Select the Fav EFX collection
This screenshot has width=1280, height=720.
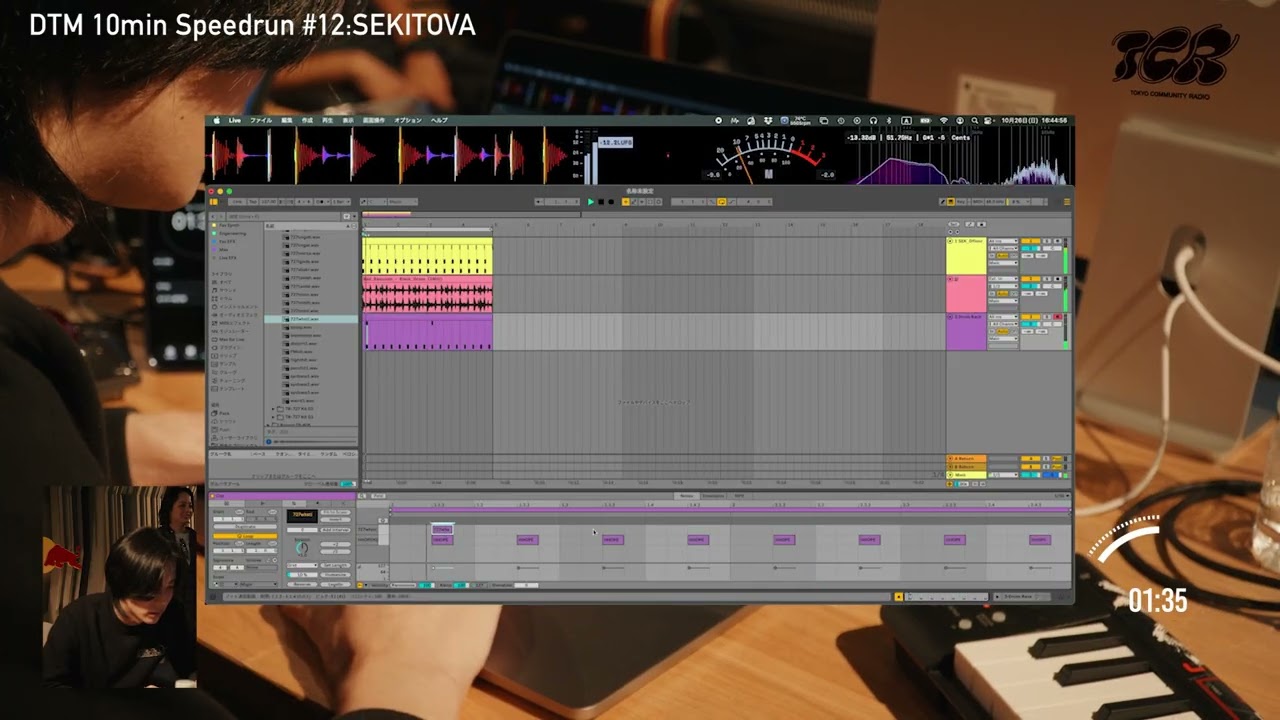pyautogui.click(x=227, y=242)
